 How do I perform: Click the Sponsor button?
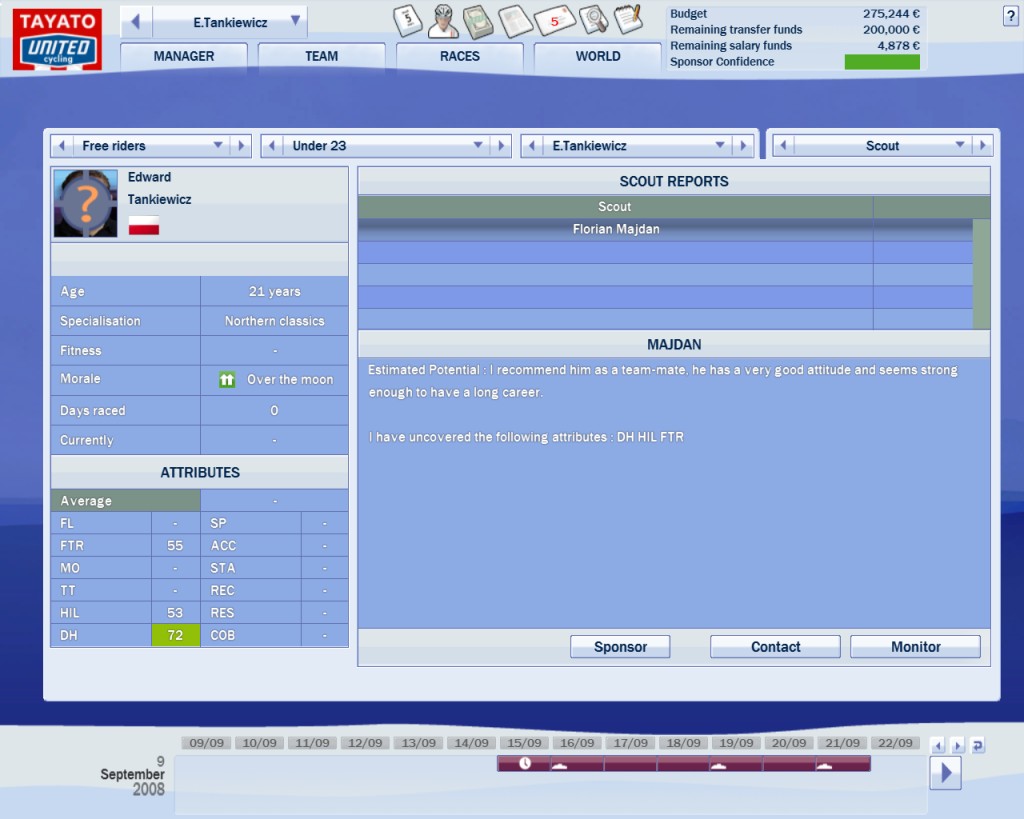(x=620, y=647)
